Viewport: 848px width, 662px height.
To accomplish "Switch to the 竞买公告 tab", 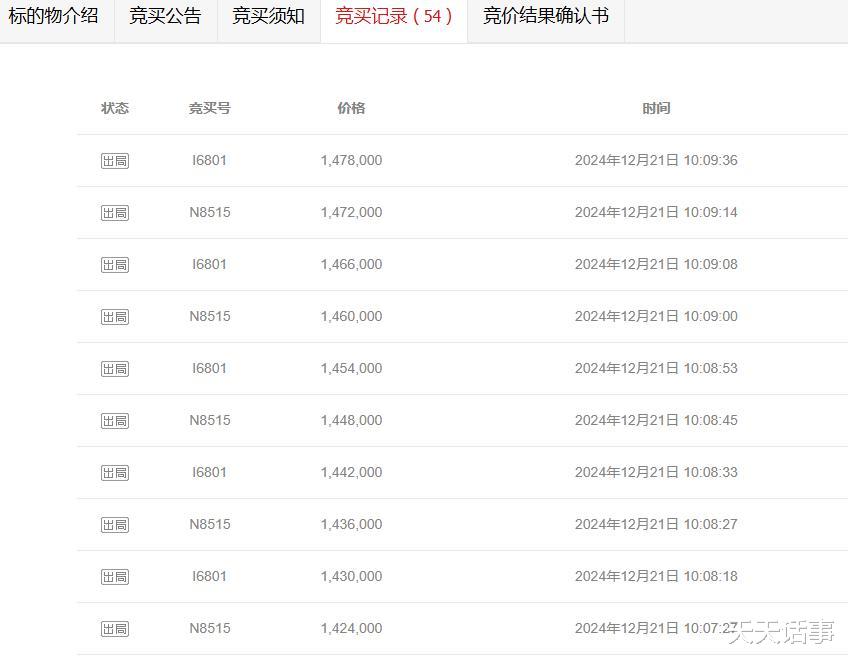I will point(165,16).
